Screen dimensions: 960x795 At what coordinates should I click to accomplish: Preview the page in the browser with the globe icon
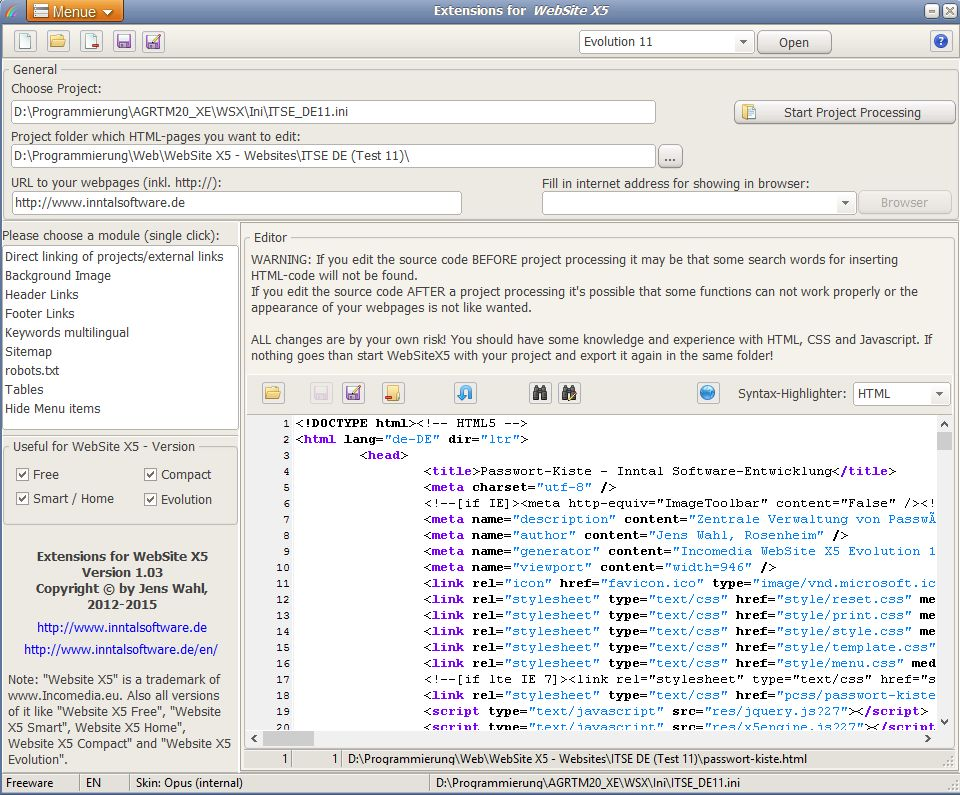coord(707,393)
